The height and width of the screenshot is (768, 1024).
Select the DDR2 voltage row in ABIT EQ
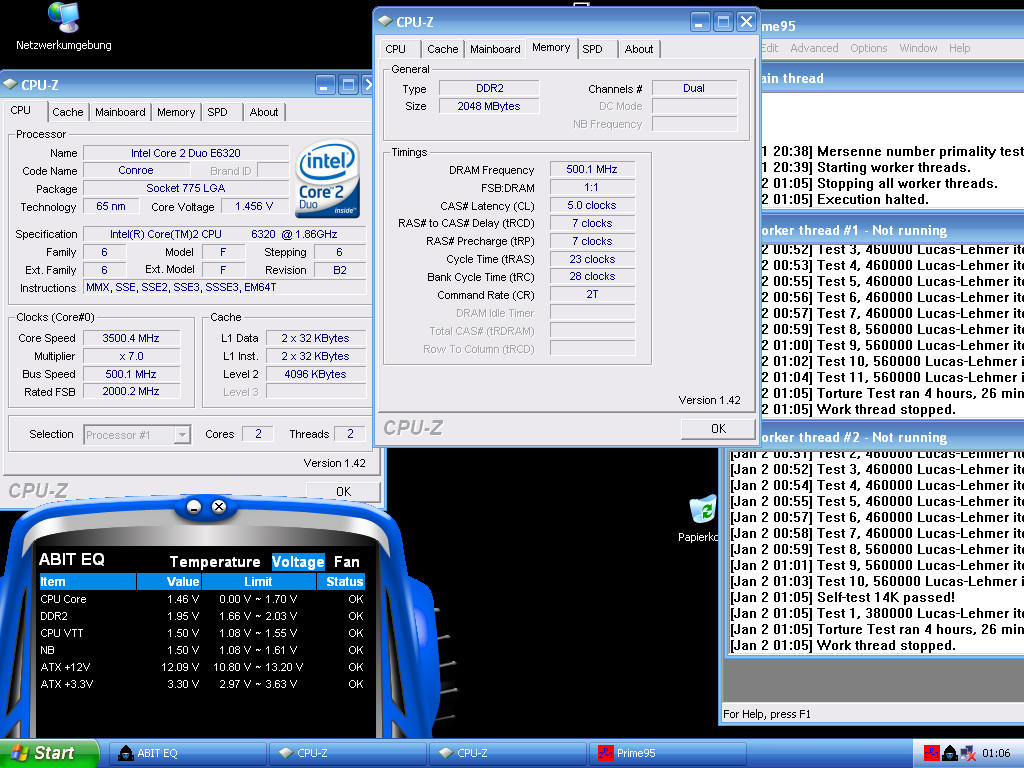202,616
